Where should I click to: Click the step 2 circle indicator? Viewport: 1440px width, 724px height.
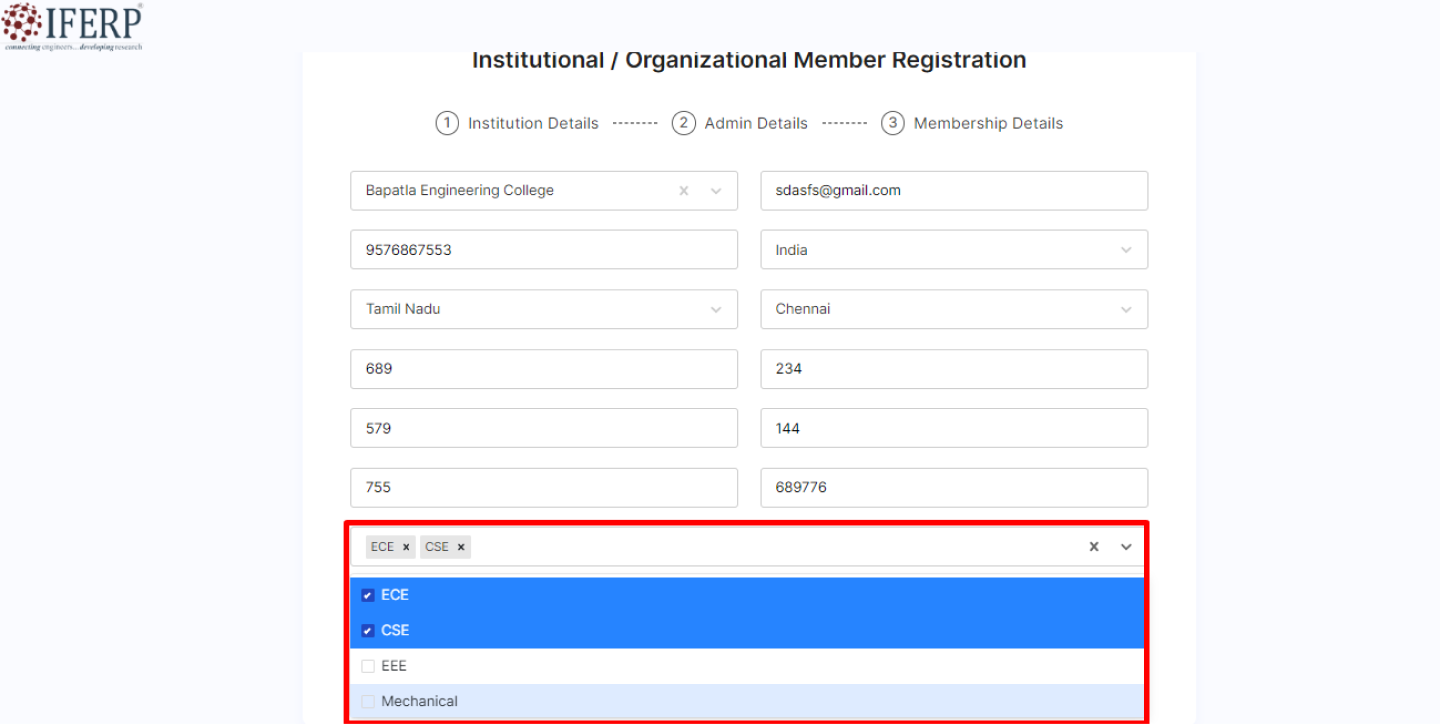pos(683,122)
